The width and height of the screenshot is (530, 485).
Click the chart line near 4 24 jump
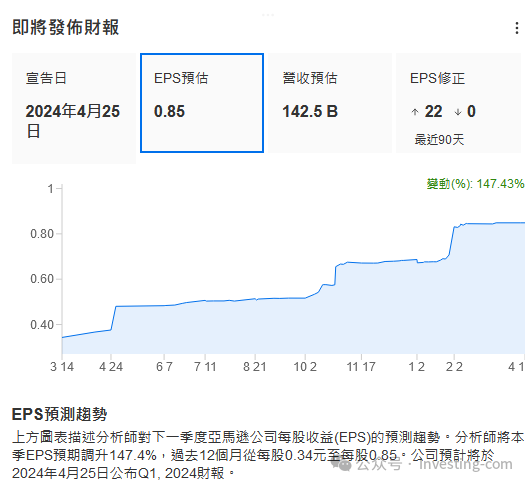click(114, 318)
